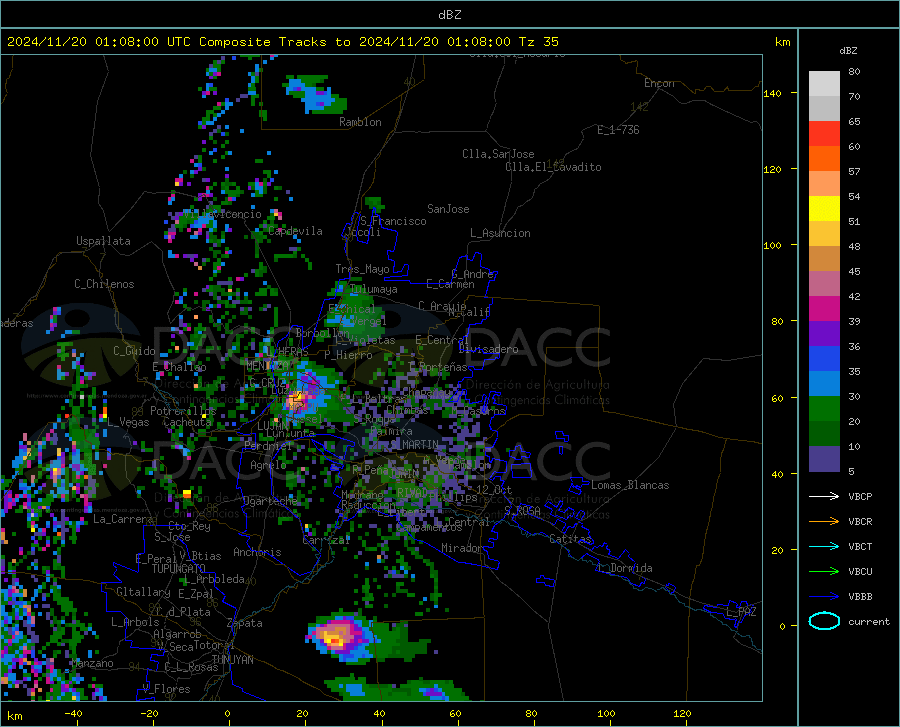Click the Ugarteche map label
Screen dimensions: 900x727
(x=271, y=501)
